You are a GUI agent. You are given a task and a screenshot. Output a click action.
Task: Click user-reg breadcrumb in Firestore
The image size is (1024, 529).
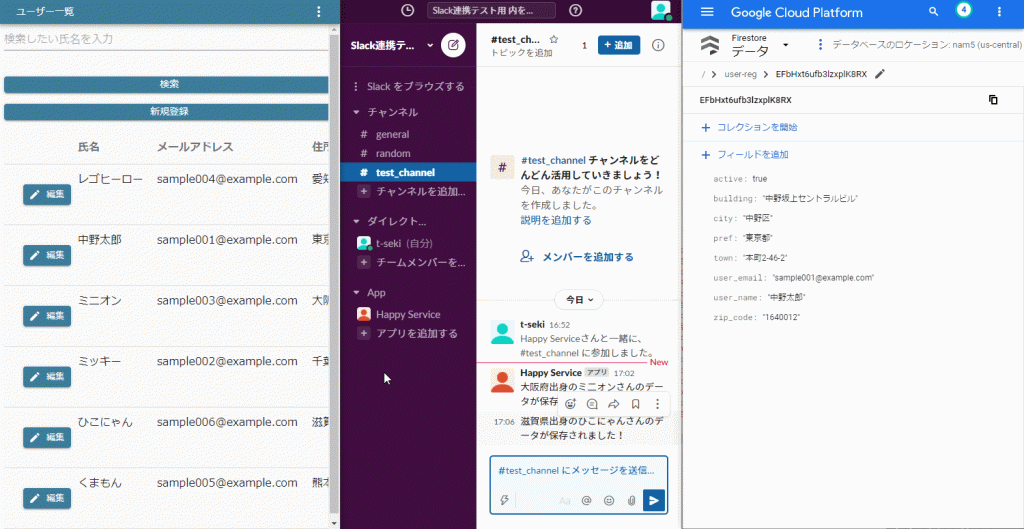(741, 74)
